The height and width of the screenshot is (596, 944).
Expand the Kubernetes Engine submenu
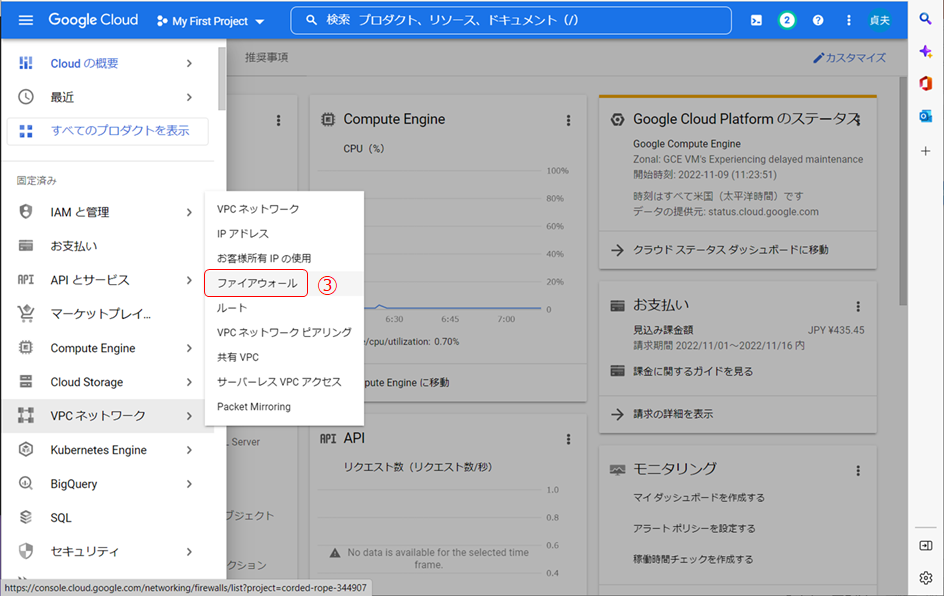click(x=189, y=450)
